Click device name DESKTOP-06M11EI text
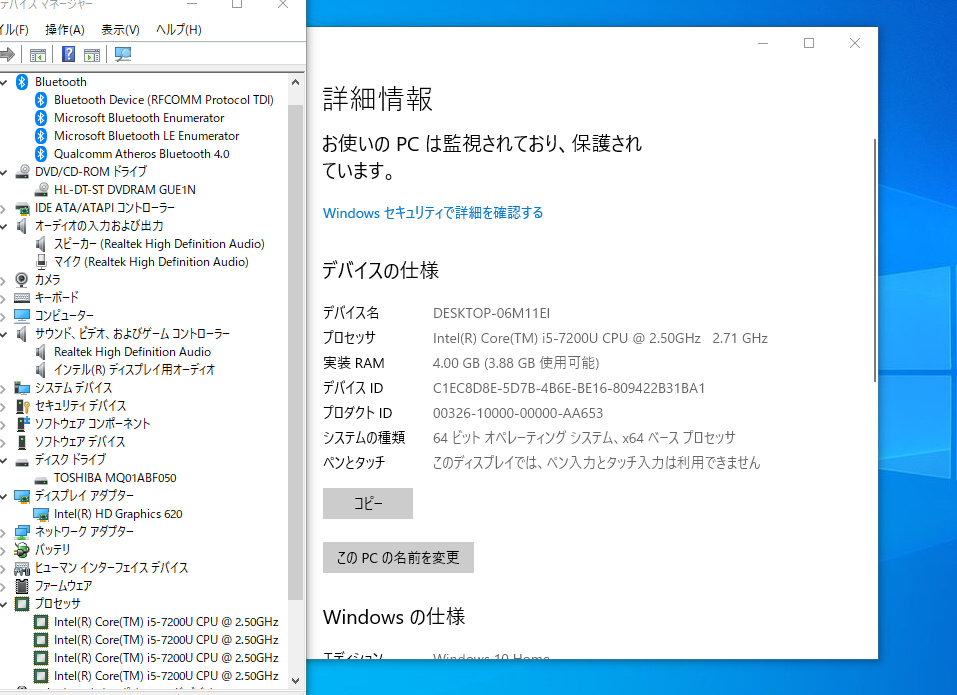 (491, 313)
